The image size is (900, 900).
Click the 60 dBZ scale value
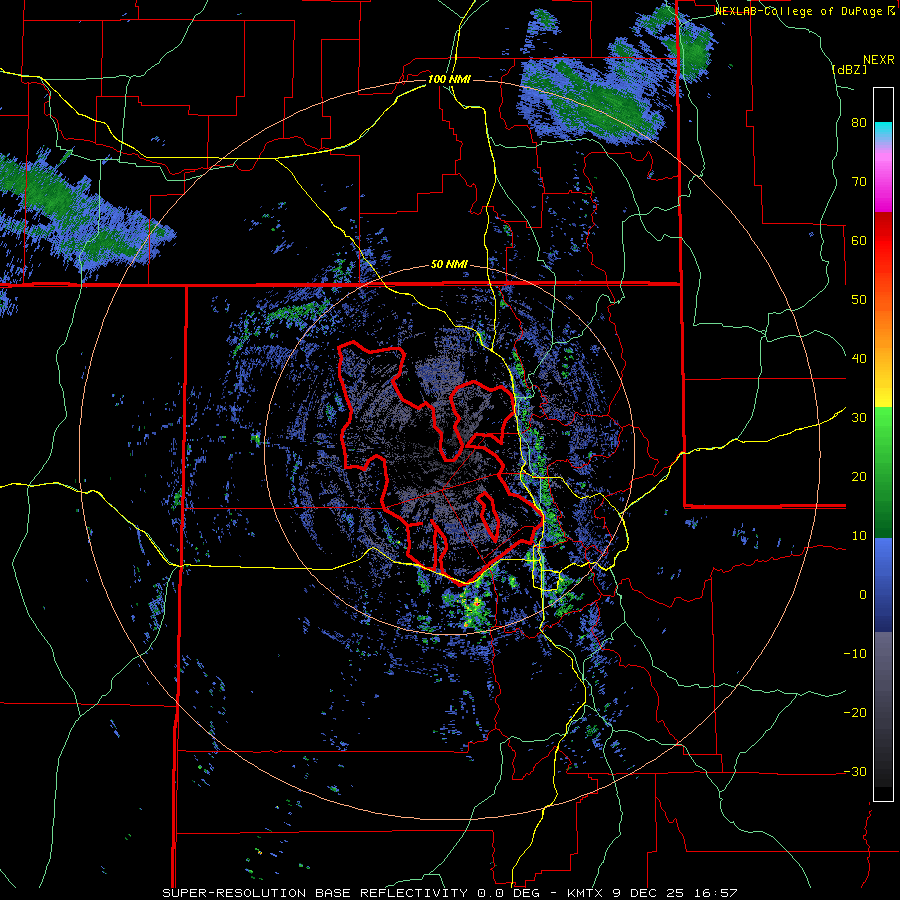(x=859, y=240)
